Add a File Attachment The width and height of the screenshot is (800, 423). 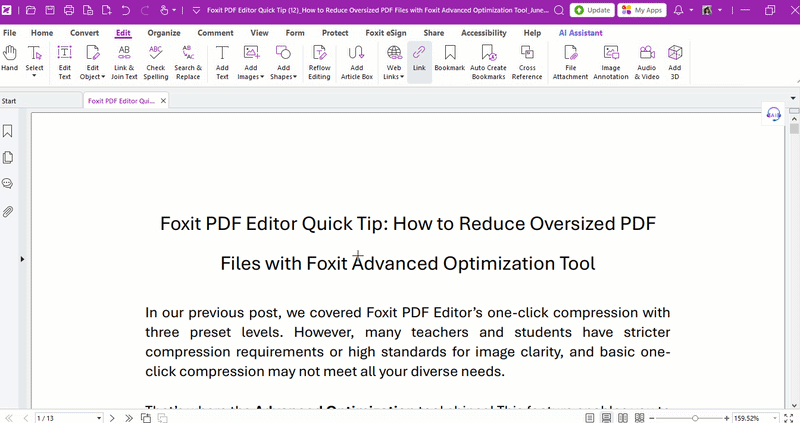(570, 62)
